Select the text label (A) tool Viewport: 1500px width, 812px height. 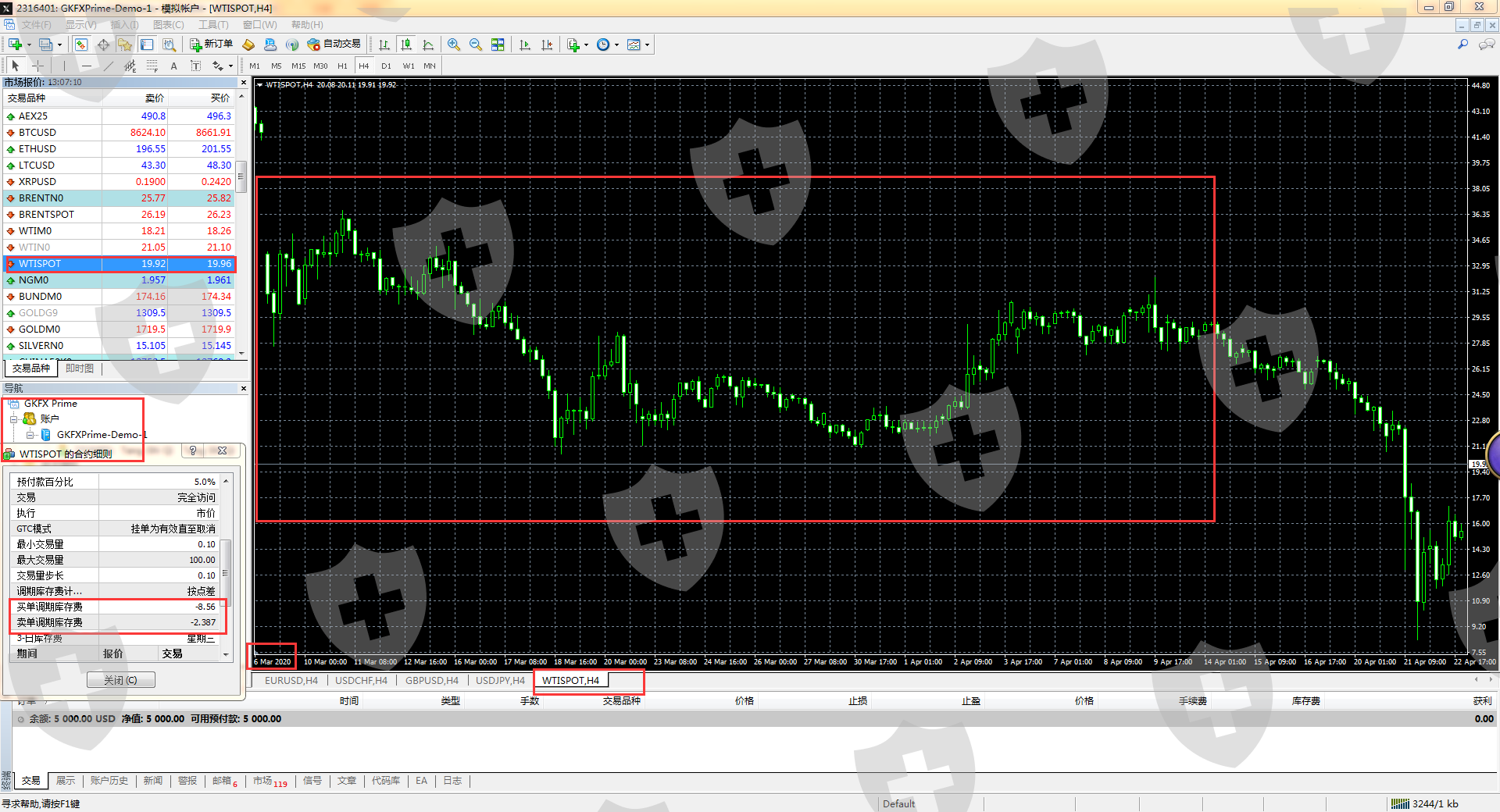[x=173, y=66]
